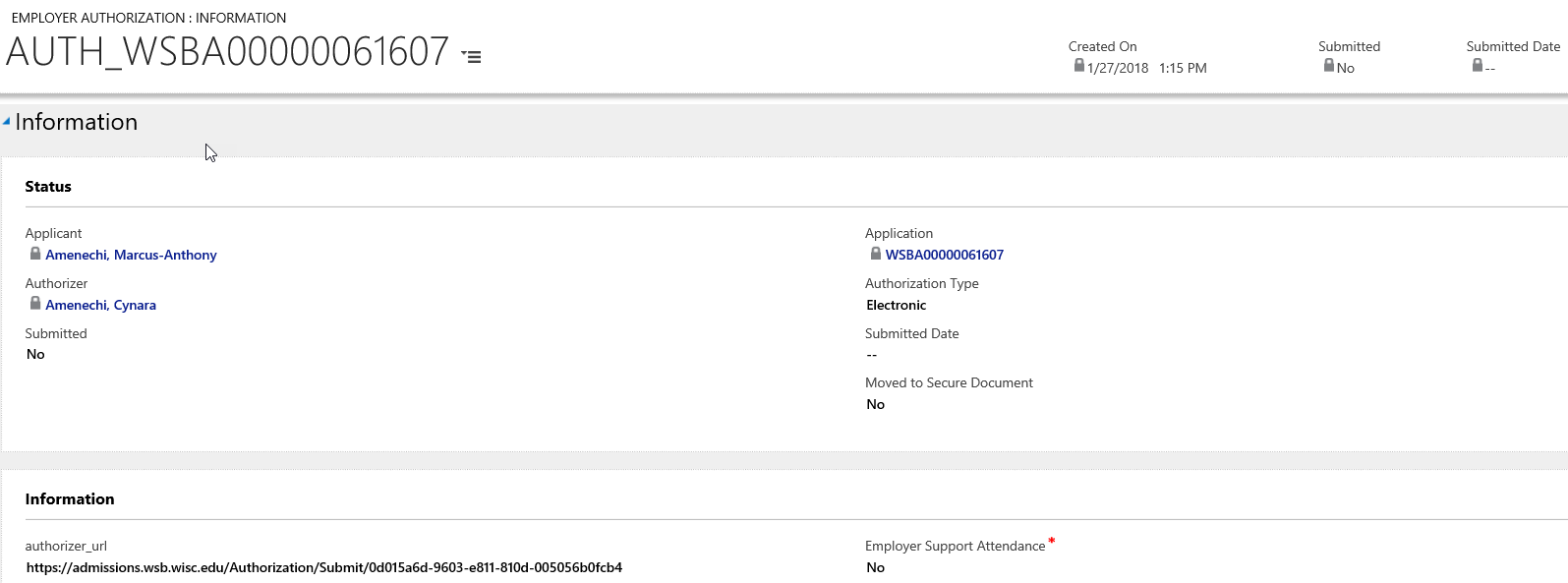1568x583 pixels.
Task: Click the Created On date 1/27/2018
Action: click(1118, 69)
